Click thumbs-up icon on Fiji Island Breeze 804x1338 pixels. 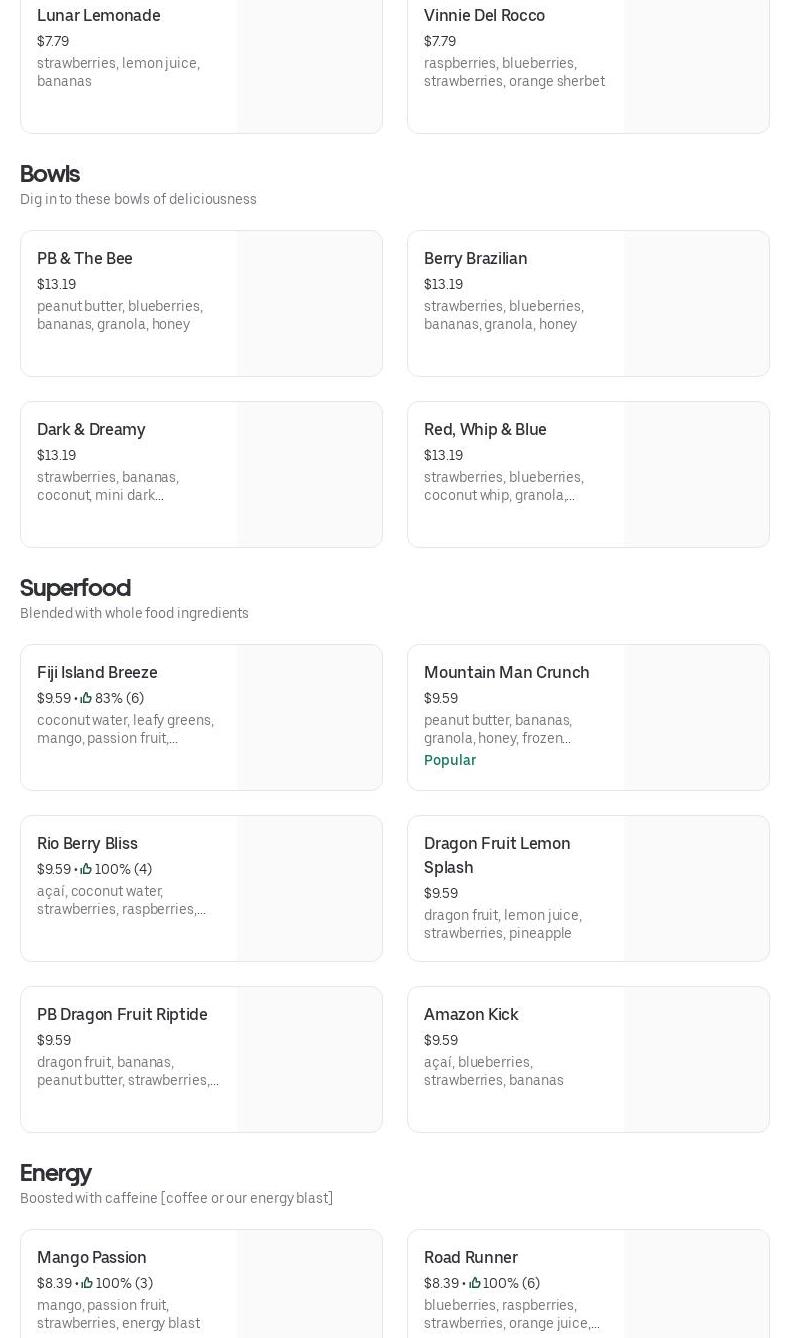tap(86, 698)
